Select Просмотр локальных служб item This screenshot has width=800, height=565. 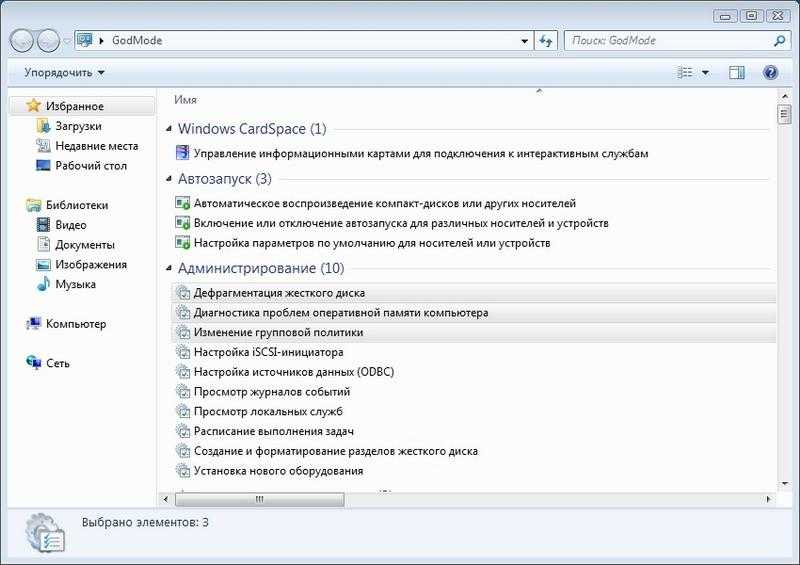point(259,411)
